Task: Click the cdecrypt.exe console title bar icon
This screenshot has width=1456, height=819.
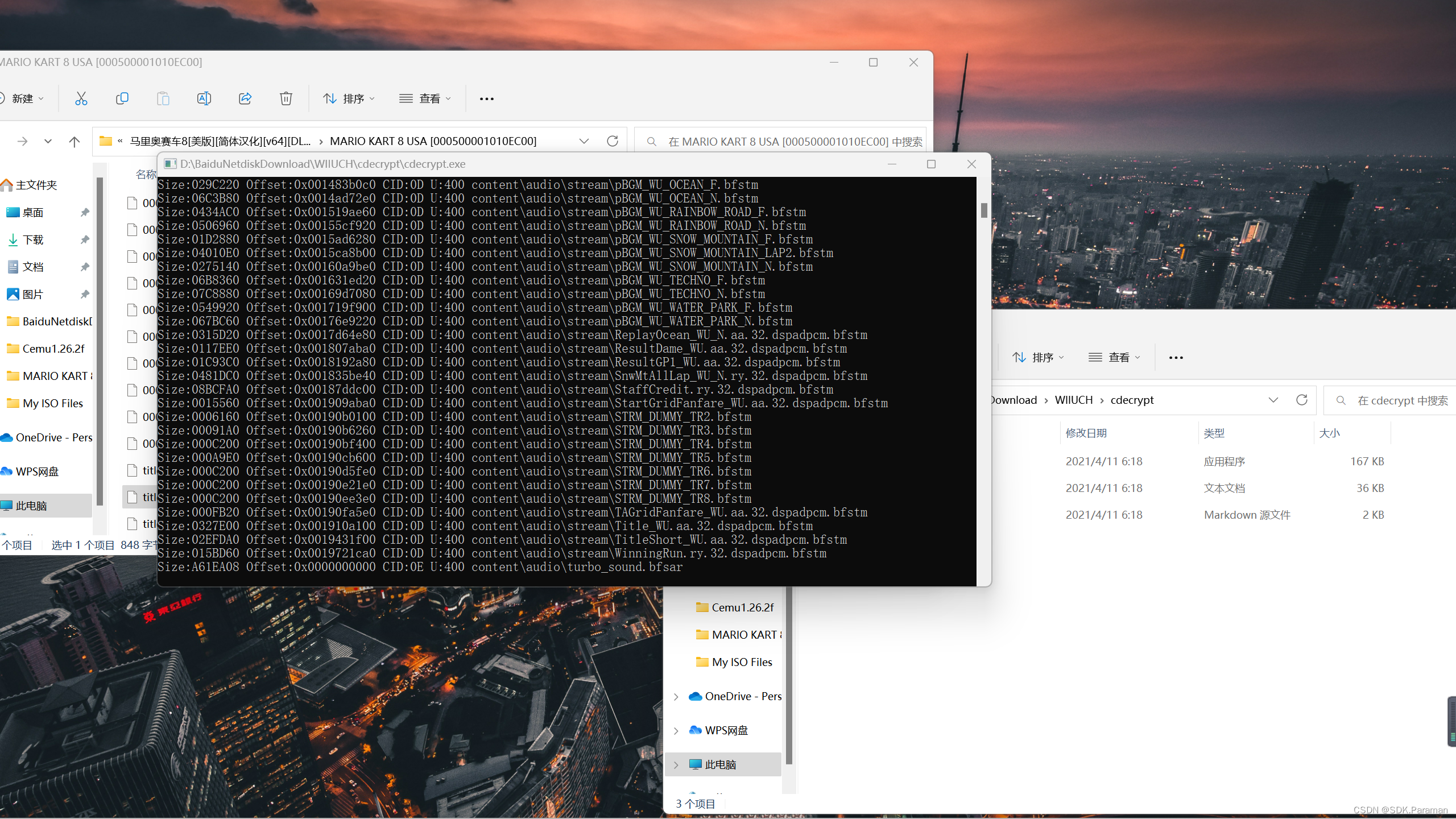Action: (x=170, y=164)
